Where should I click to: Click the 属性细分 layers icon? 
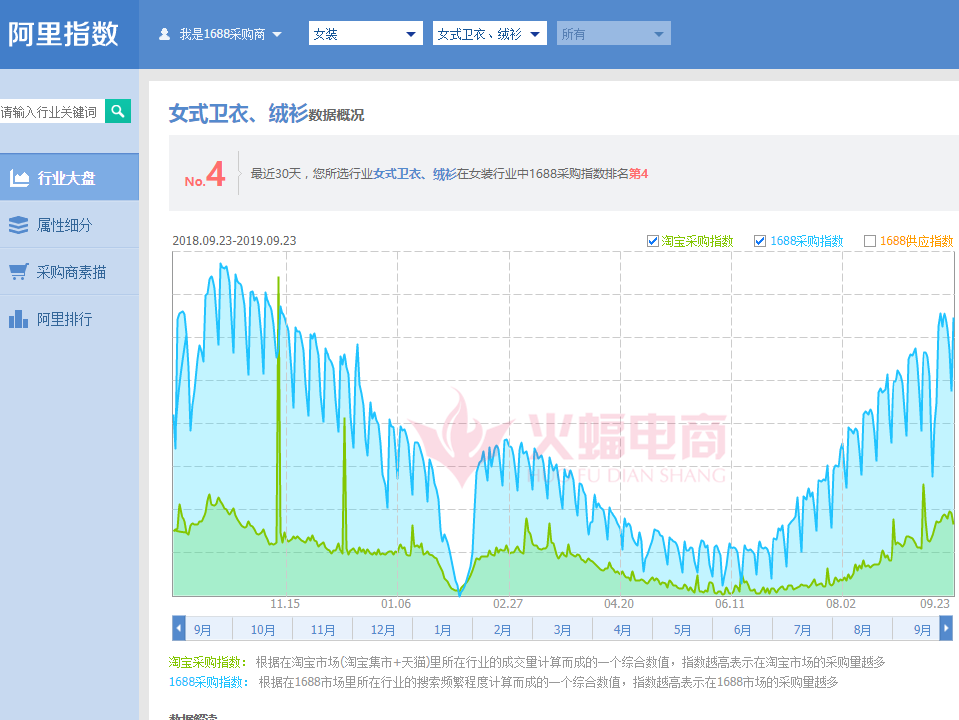pyautogui.click(x=18, y=225)
